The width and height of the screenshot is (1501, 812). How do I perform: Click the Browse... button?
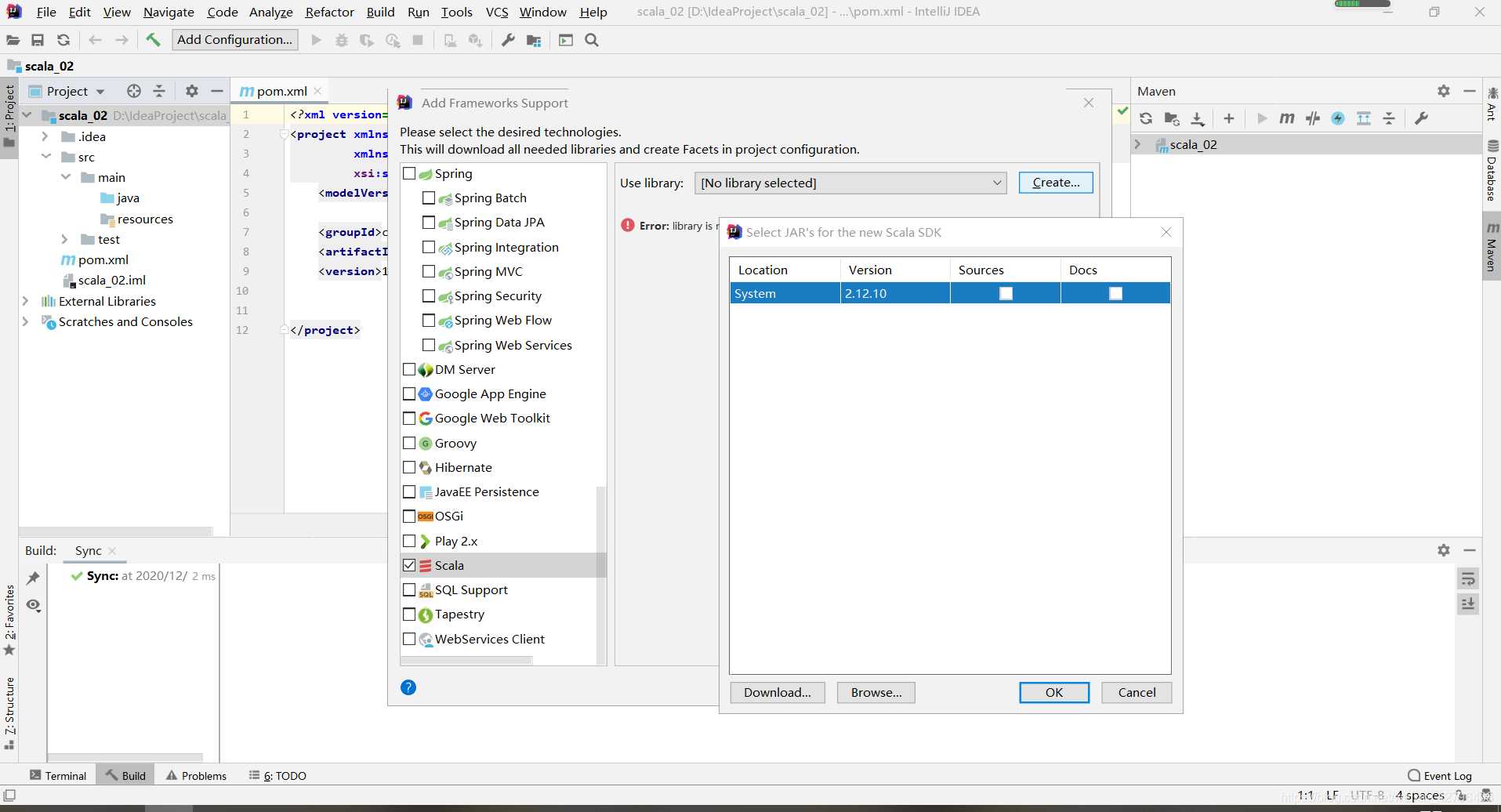(x=876, y=692)
